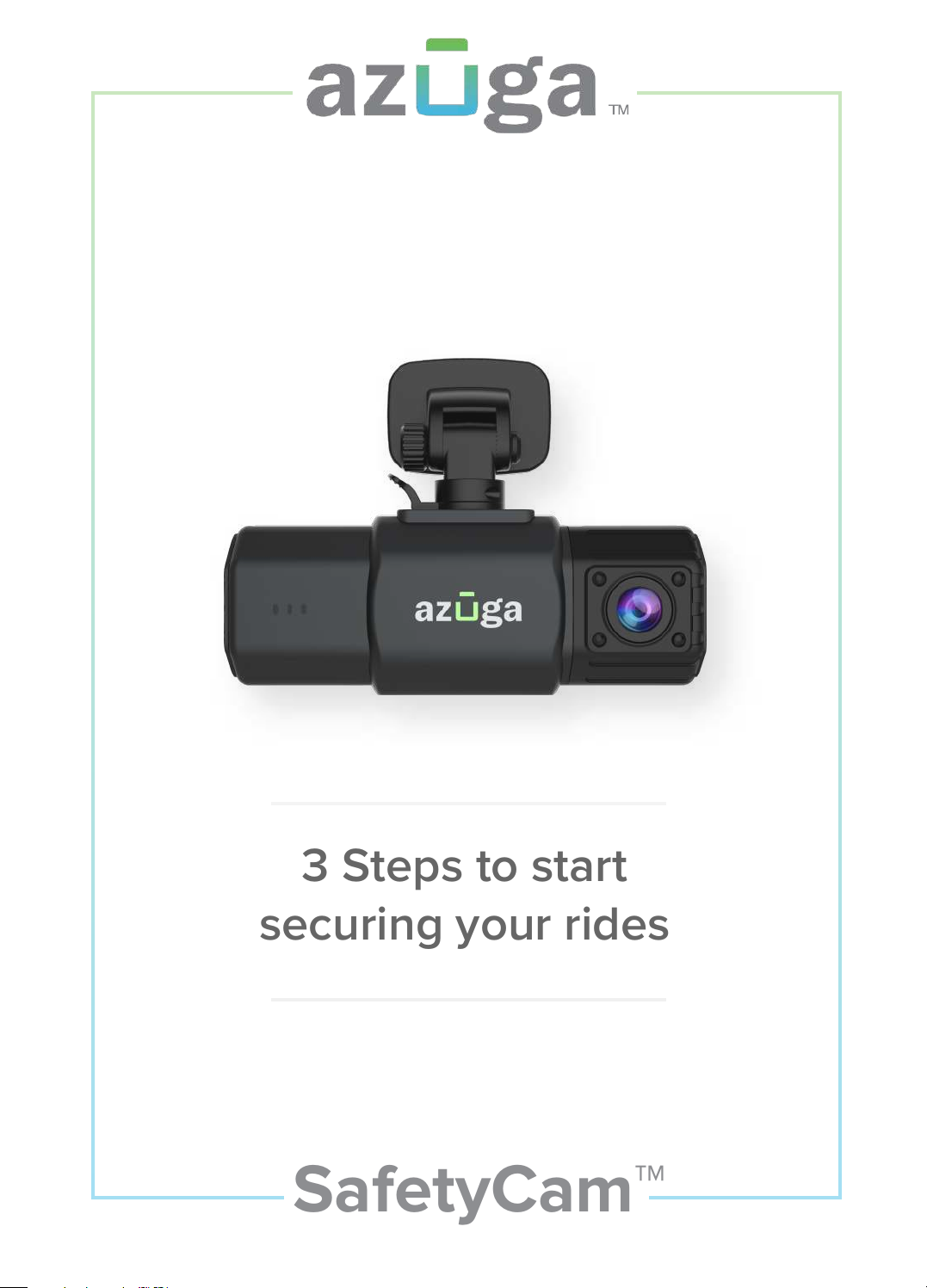The height and width of the screenshot is (1288, 927).
Task: Click the TM mark after SafetyCam
Action: (x=650, y=1174)
